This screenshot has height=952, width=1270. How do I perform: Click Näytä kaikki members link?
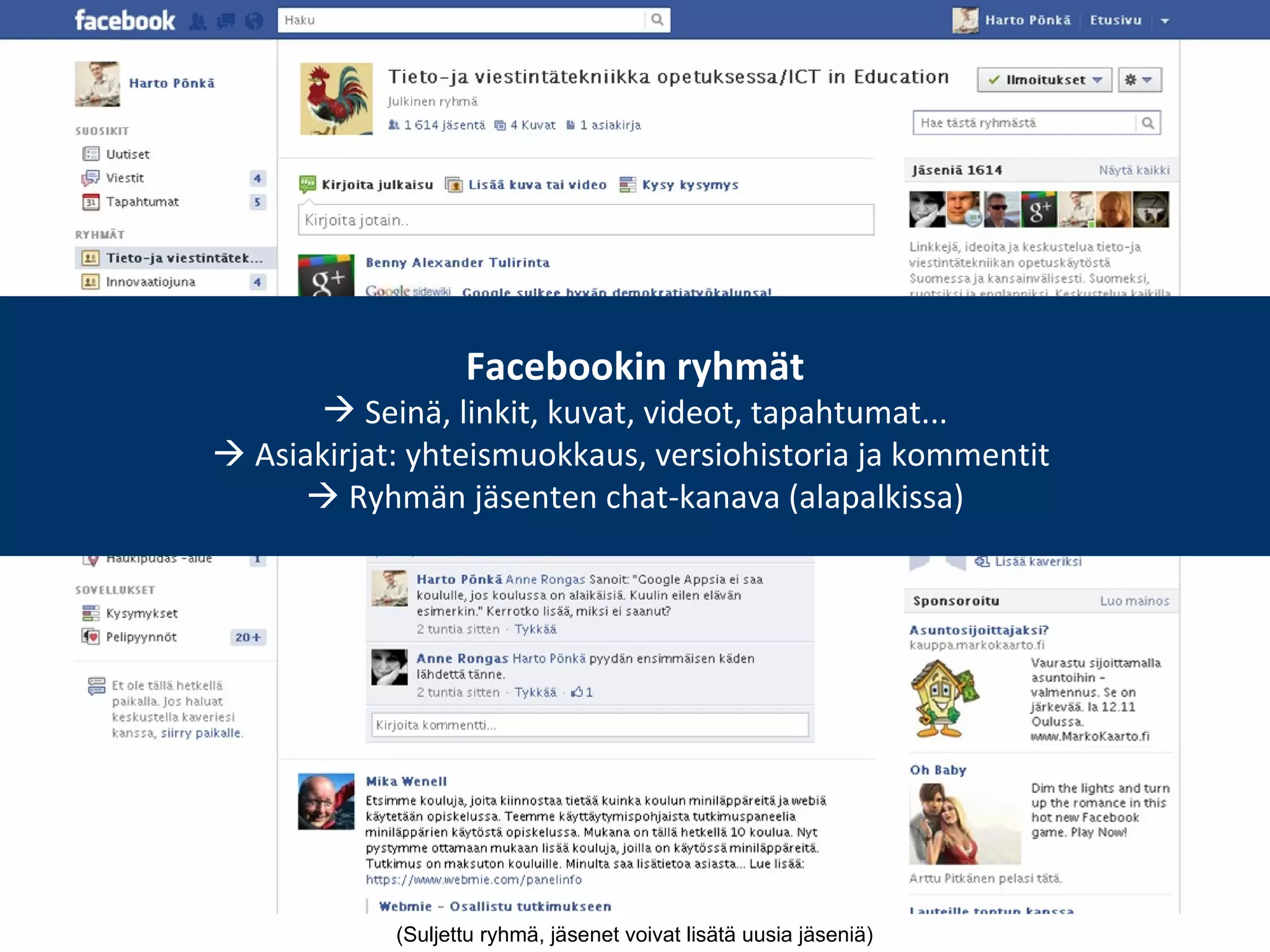pyautogui.click(x=1134, y=170)
